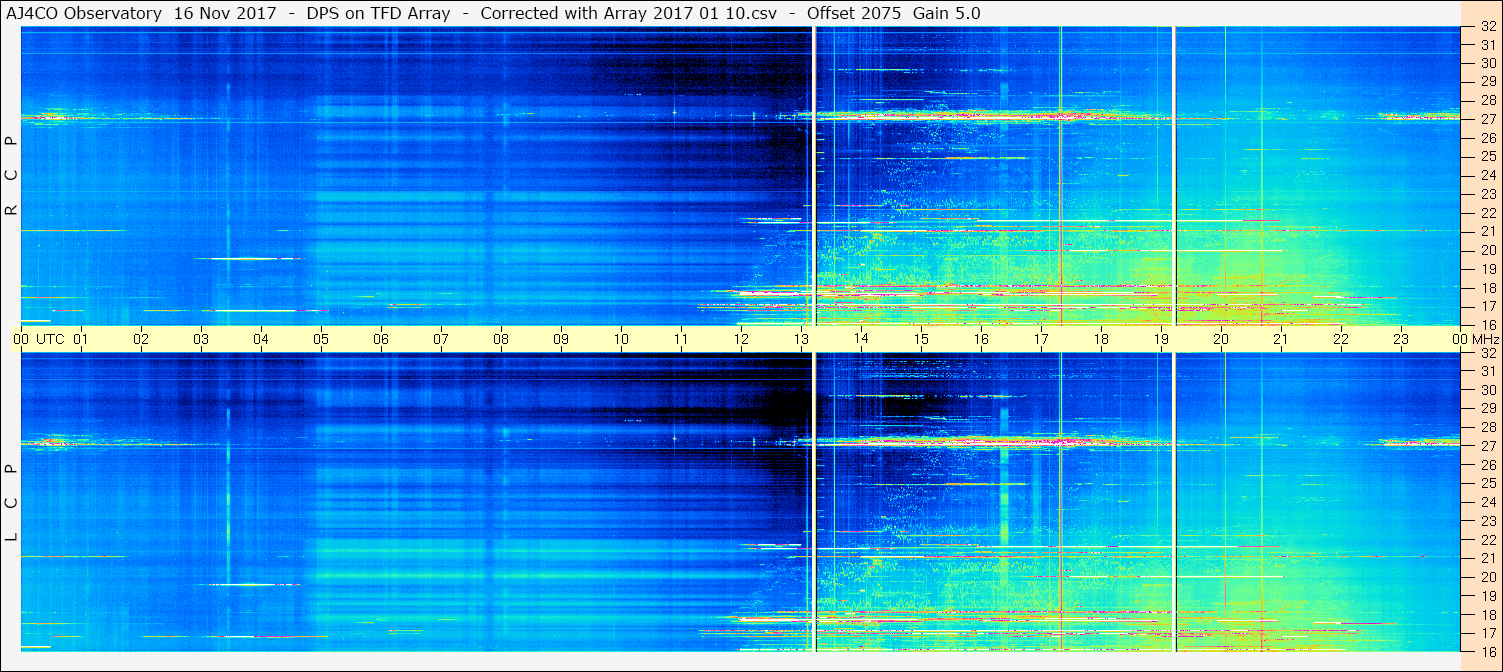
Task: Select "Corrected with Array 2017 01 10.csv" text
Action: pos(630,13)
